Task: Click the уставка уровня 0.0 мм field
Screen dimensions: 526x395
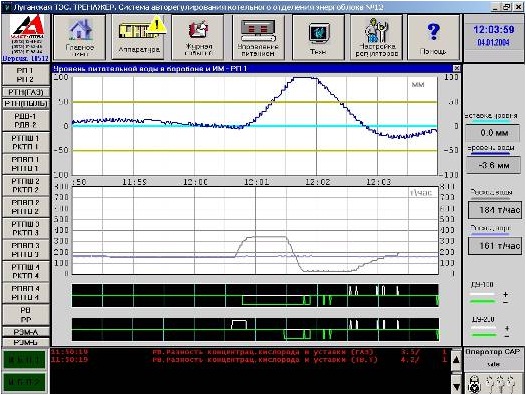Action: pyautogui.click(x=494, y=133)
